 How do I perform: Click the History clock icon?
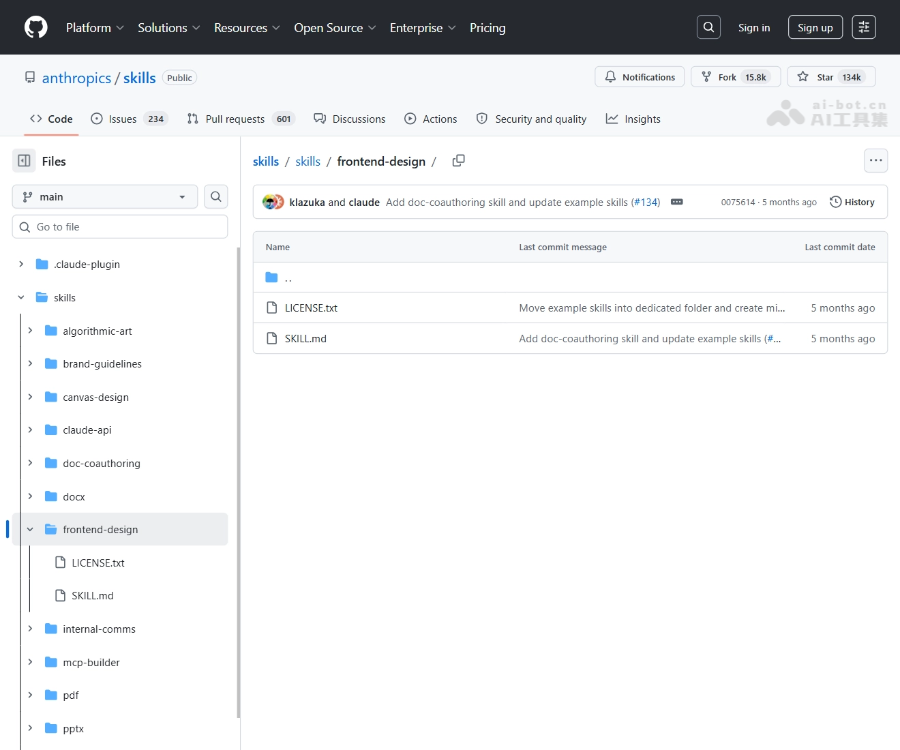click(836, 202)
